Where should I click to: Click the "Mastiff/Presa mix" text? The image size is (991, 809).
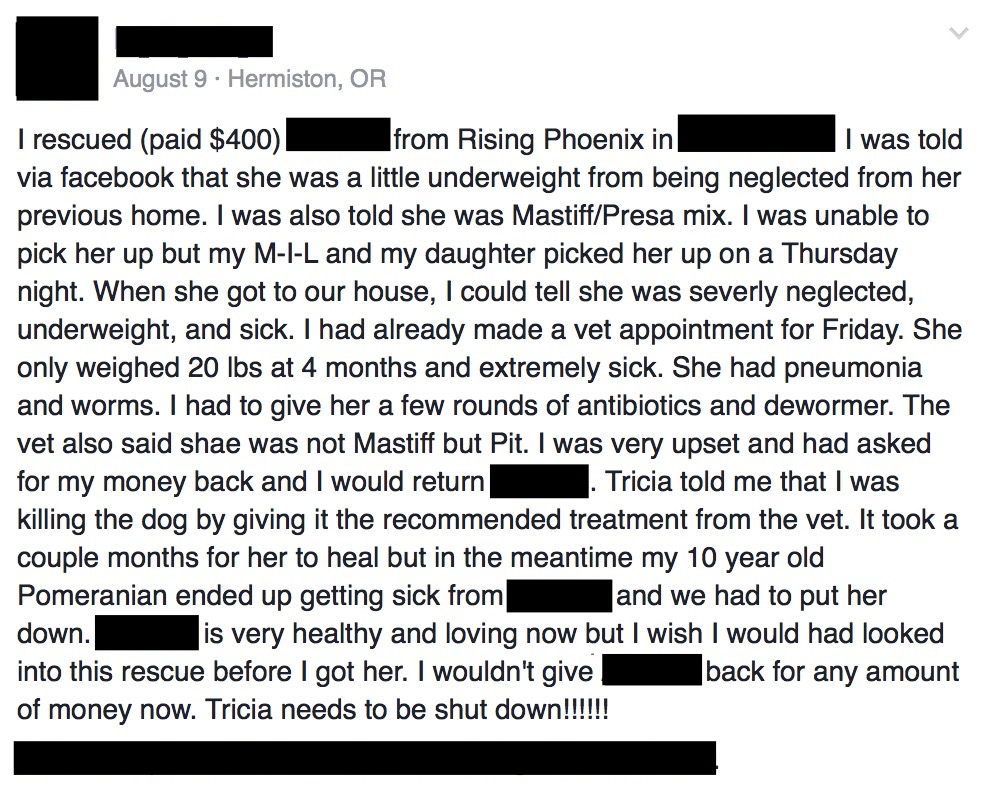point(619,216)
